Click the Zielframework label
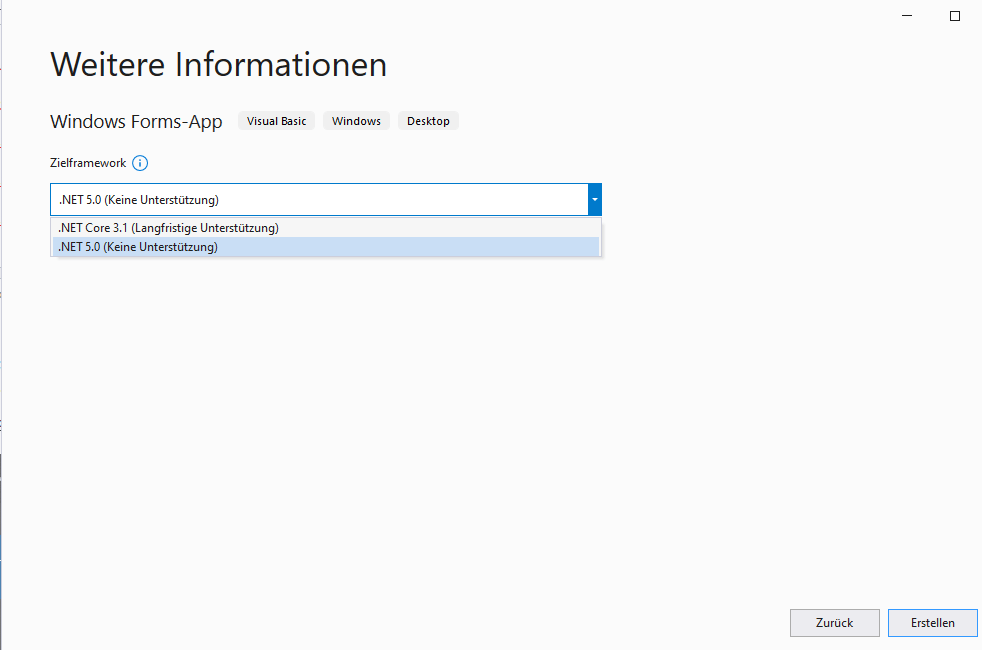This screenshot has width=982, height=650. pyautogui.click(x=88, y=163)
